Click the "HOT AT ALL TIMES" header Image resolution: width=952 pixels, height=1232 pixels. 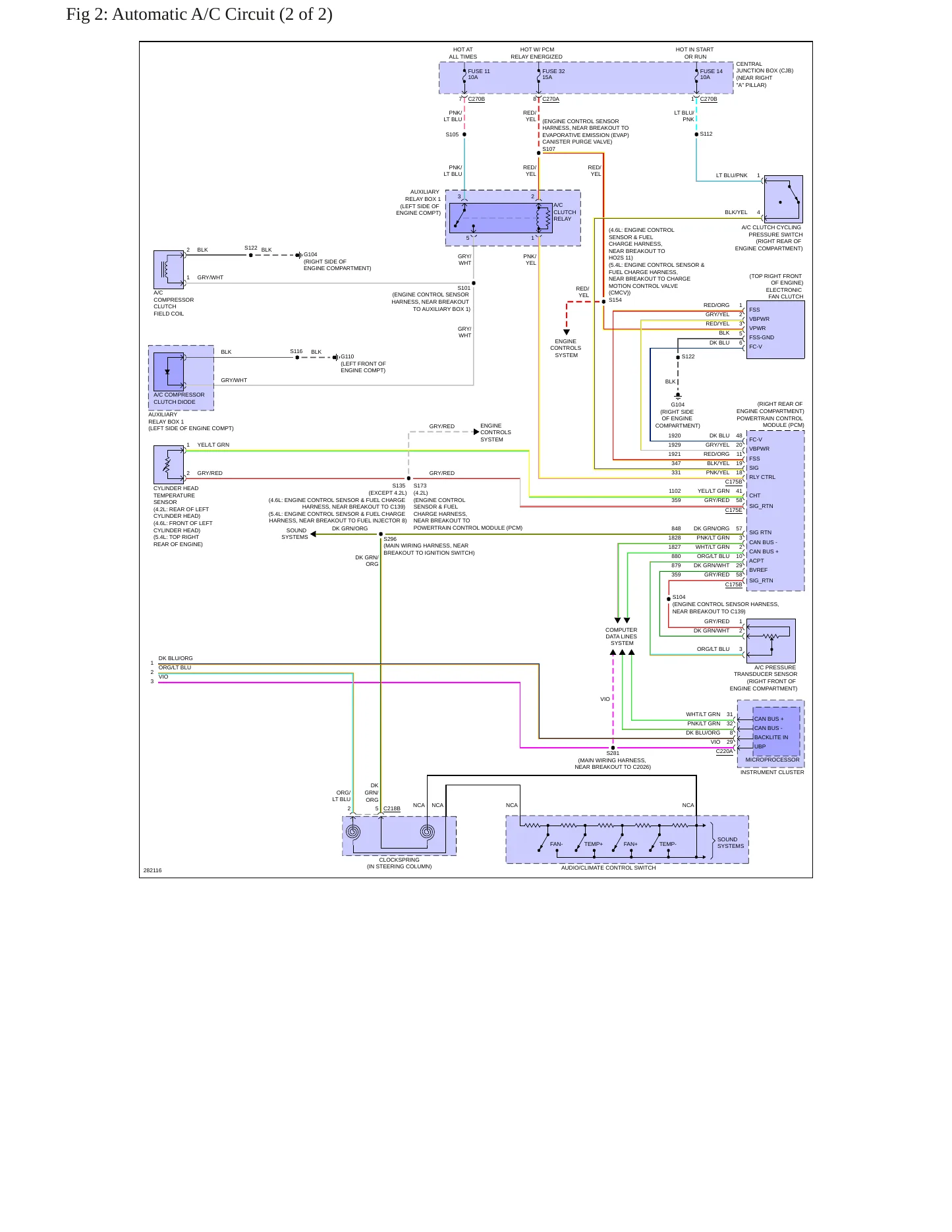463,53
